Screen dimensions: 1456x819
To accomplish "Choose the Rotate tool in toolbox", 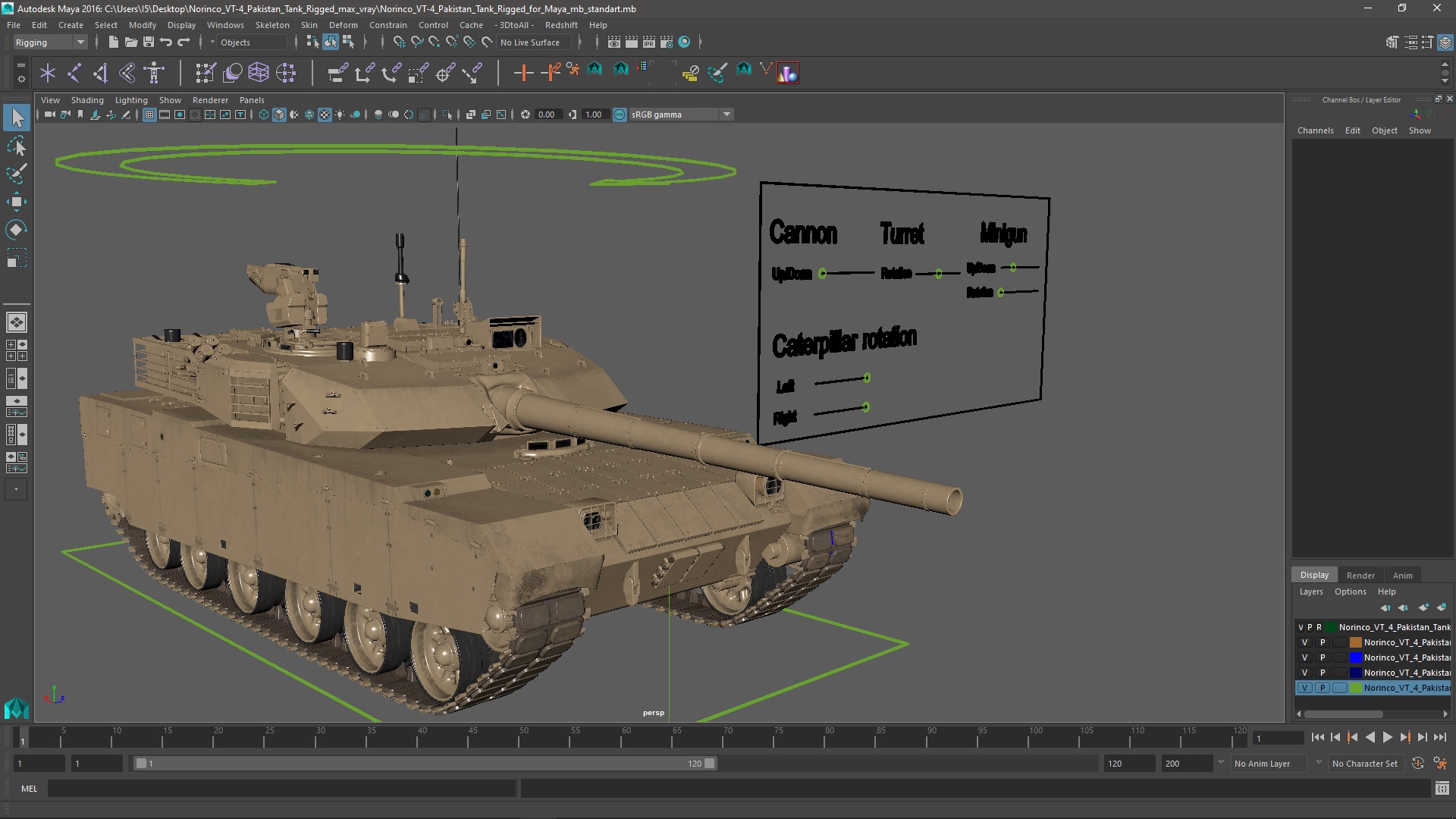I will point(17,230).
